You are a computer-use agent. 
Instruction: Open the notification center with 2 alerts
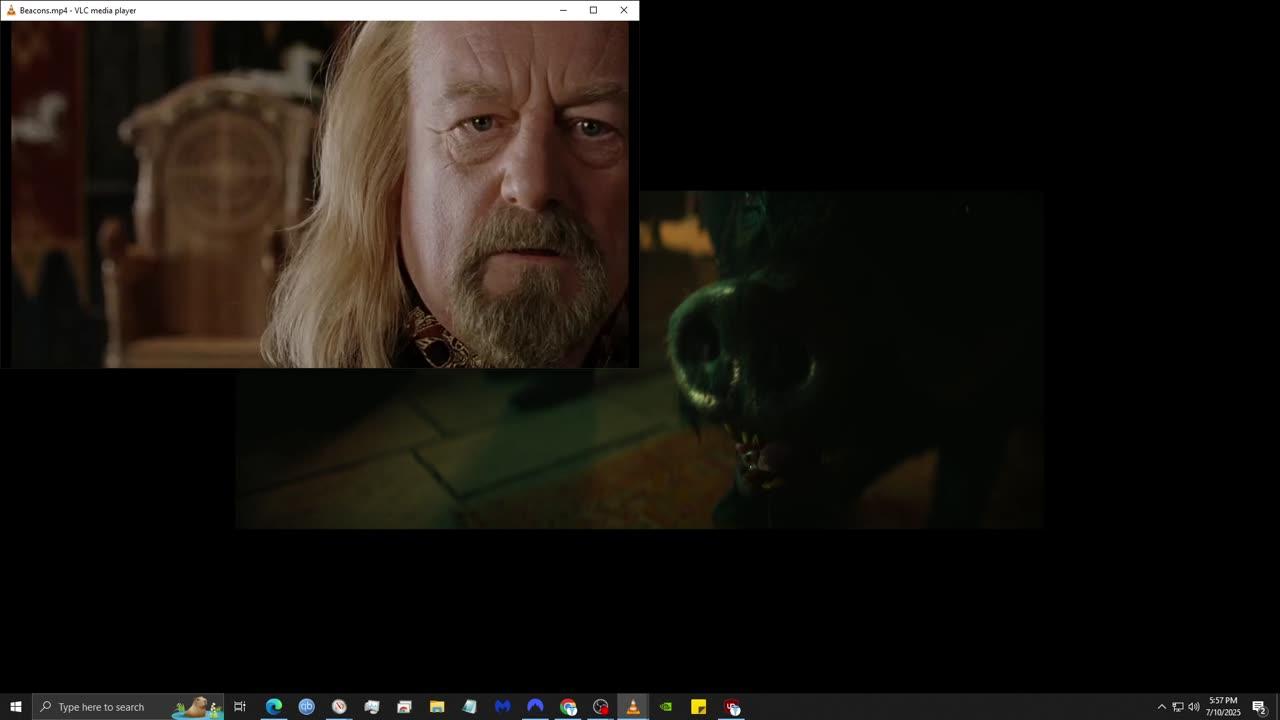tap(1260, 707)
